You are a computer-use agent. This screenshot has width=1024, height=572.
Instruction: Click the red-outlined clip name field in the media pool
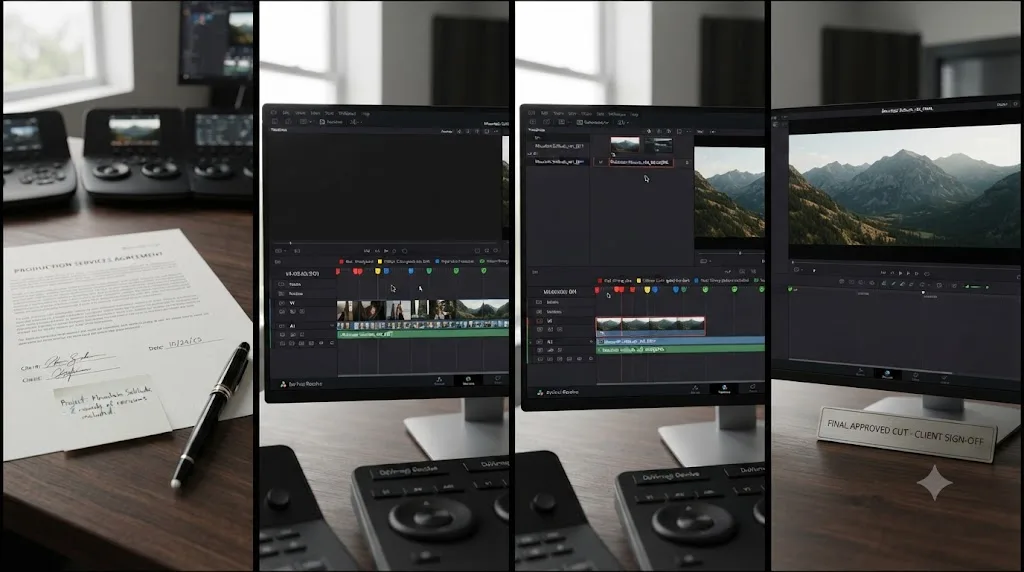coord(641,162)
